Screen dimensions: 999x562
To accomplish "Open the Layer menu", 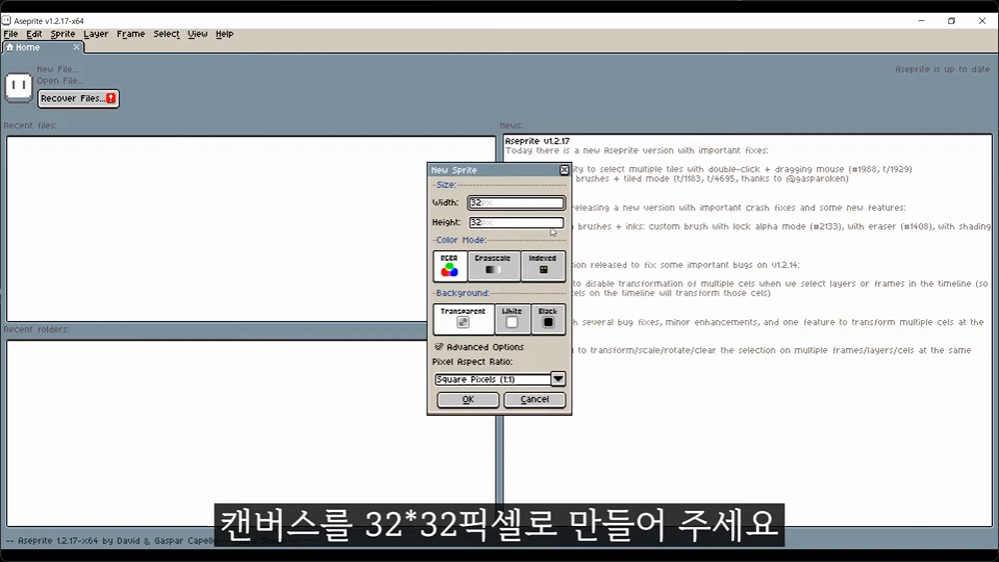I will [96, 34].
